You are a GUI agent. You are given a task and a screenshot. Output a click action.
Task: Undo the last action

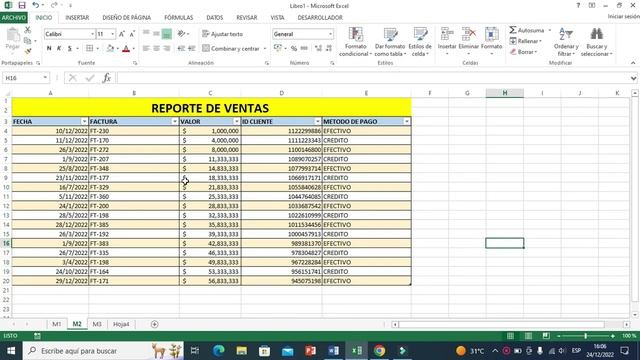point(36,5)
